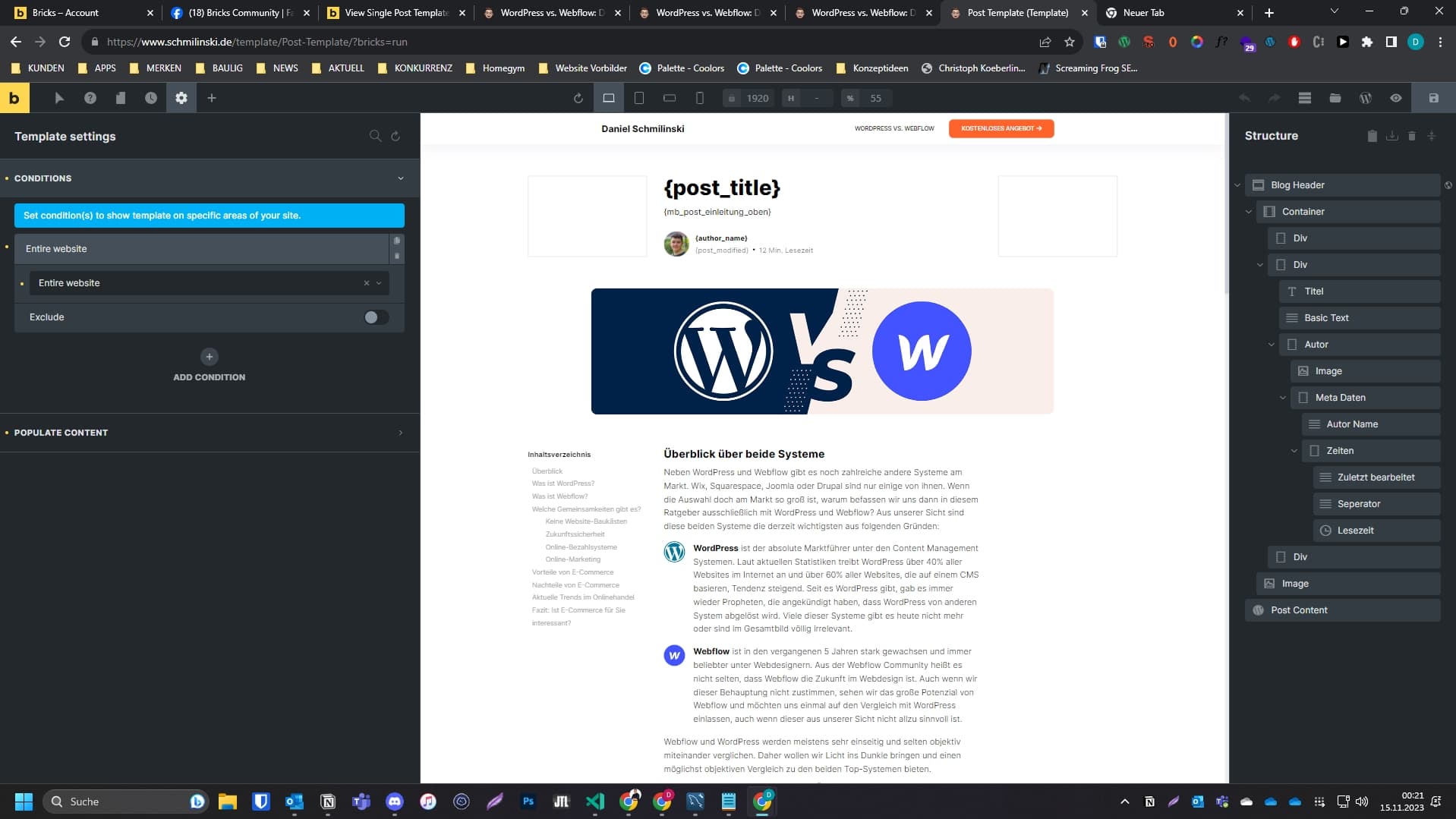Collapse the Autor tree node
Image resolution: width=1456 pixels, height=819 pixels.
(x=1272, y=345)
